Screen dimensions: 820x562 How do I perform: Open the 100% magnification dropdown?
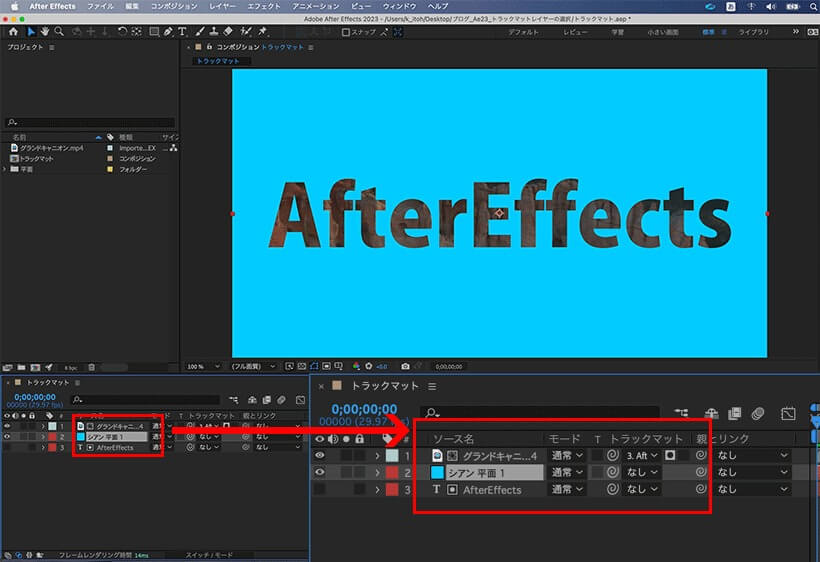[x=203, y=366]
